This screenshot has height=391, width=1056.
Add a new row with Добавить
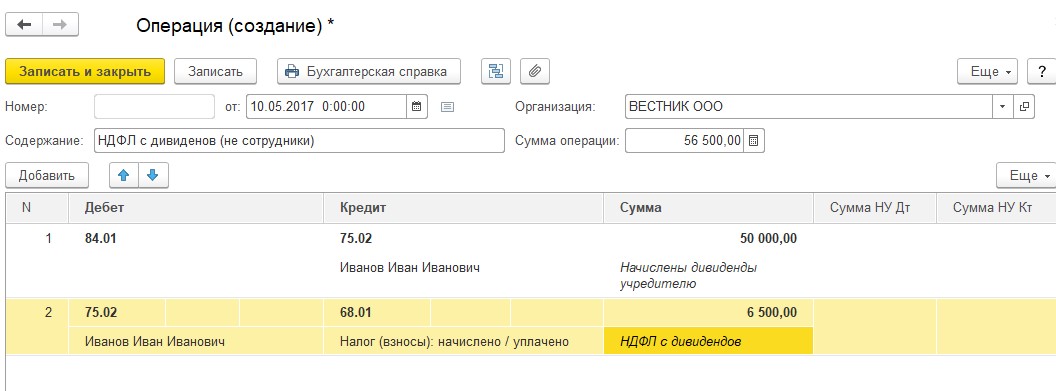pos(46,176)
